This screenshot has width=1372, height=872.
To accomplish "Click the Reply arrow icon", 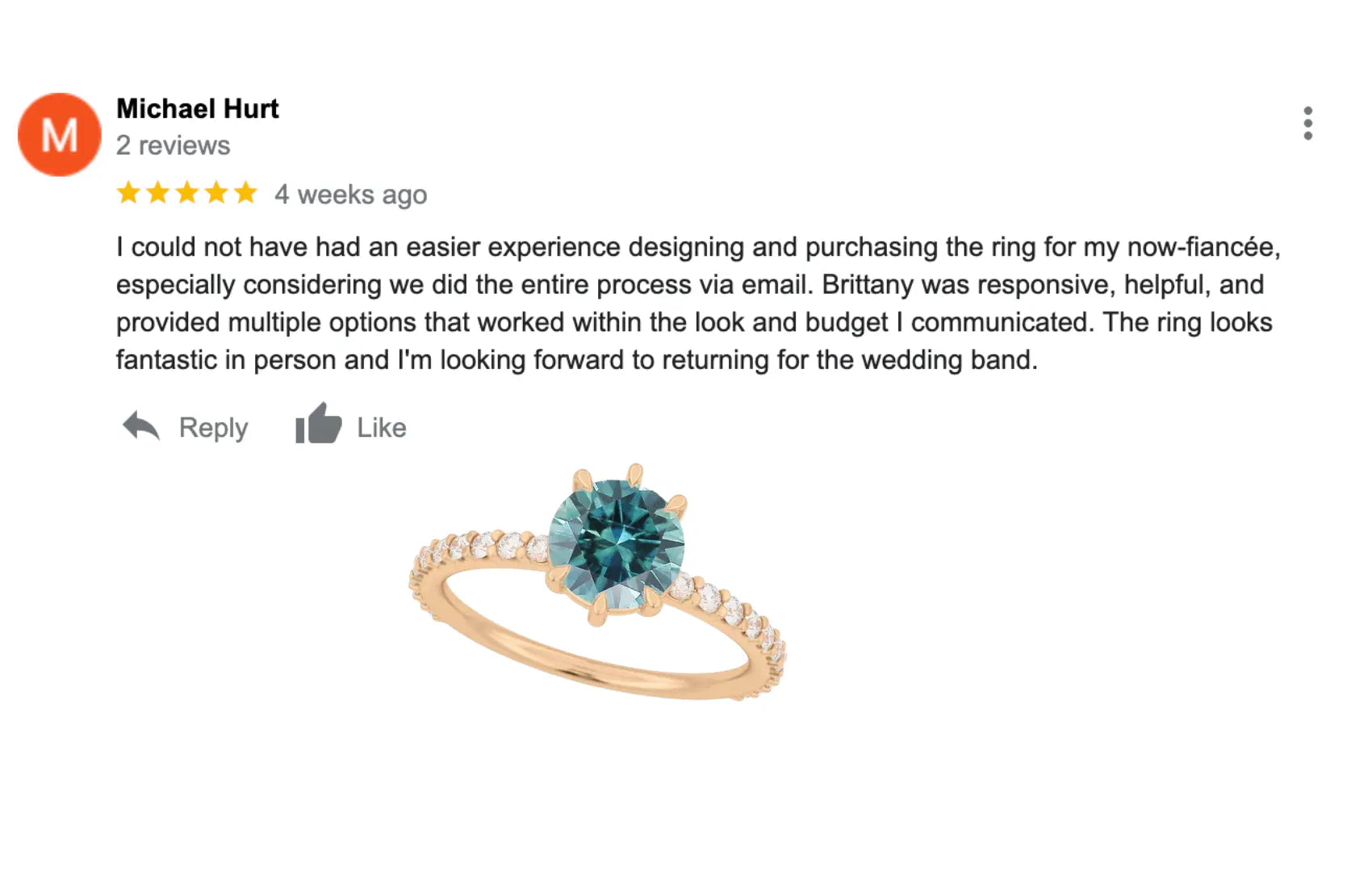I will tap(141, 426).
